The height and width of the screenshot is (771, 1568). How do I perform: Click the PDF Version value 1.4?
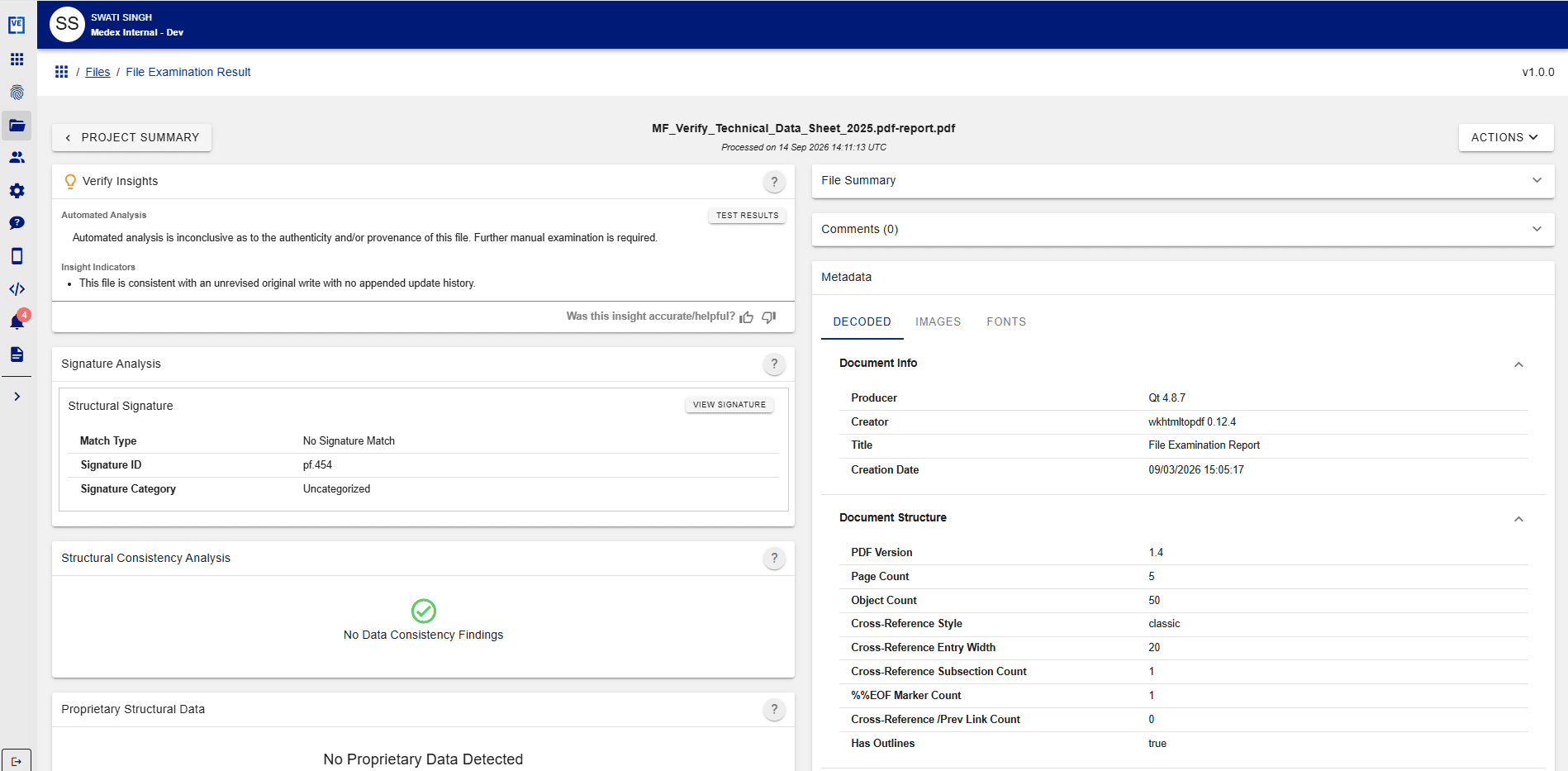coord(1156,552)
